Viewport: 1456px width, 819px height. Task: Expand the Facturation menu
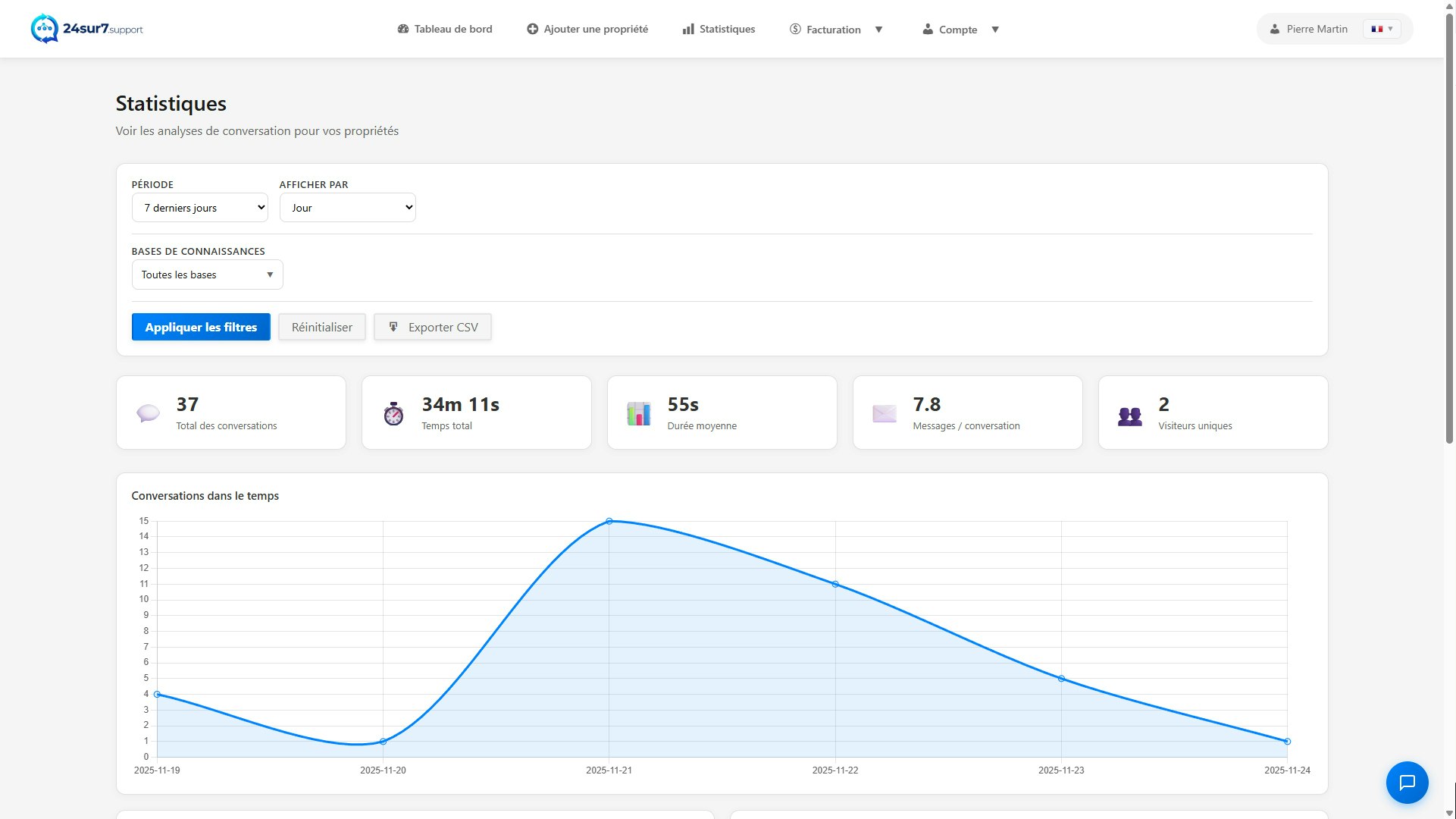point(836,30)
